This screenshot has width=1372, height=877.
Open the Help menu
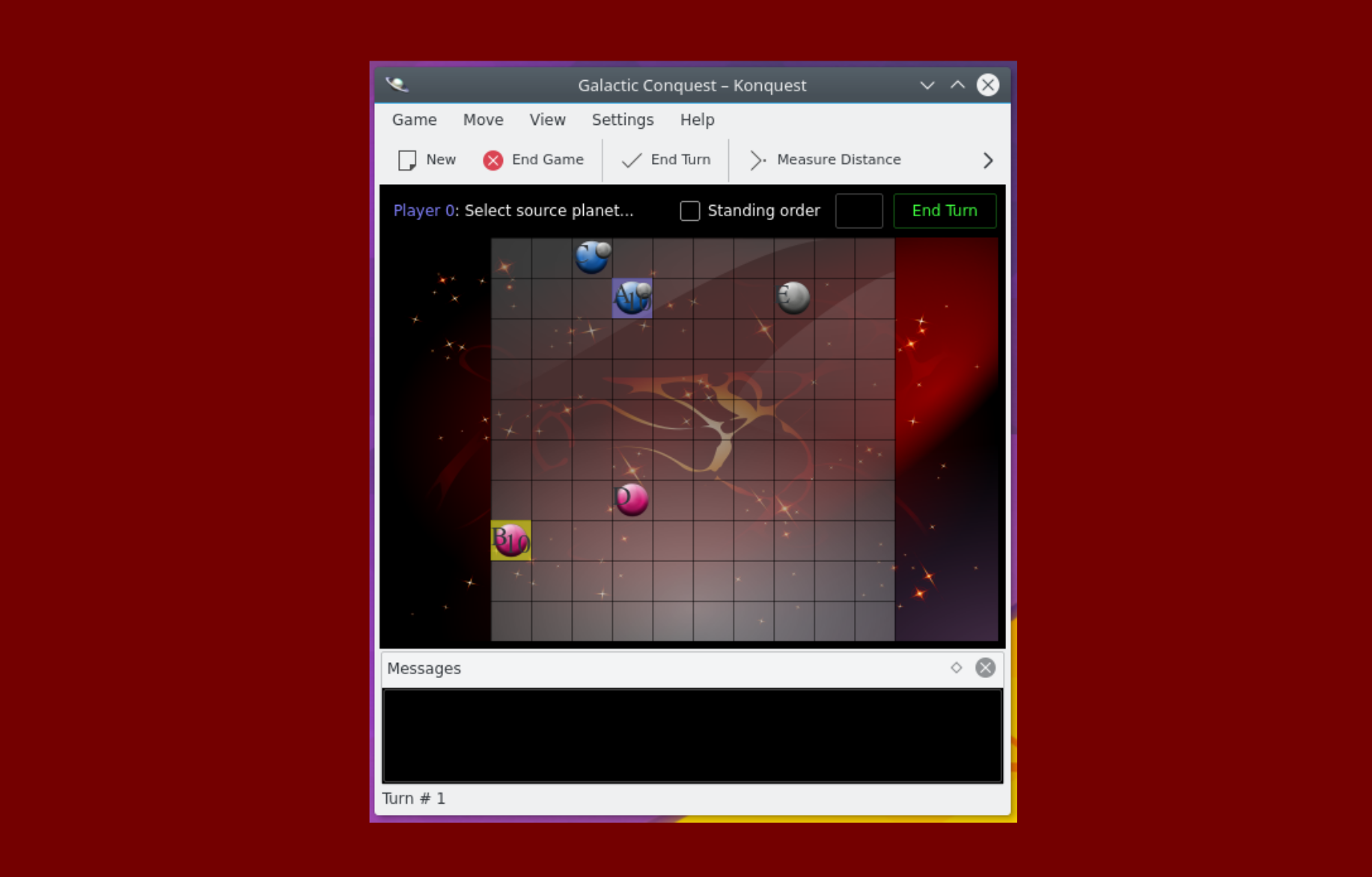click(697, 120)
